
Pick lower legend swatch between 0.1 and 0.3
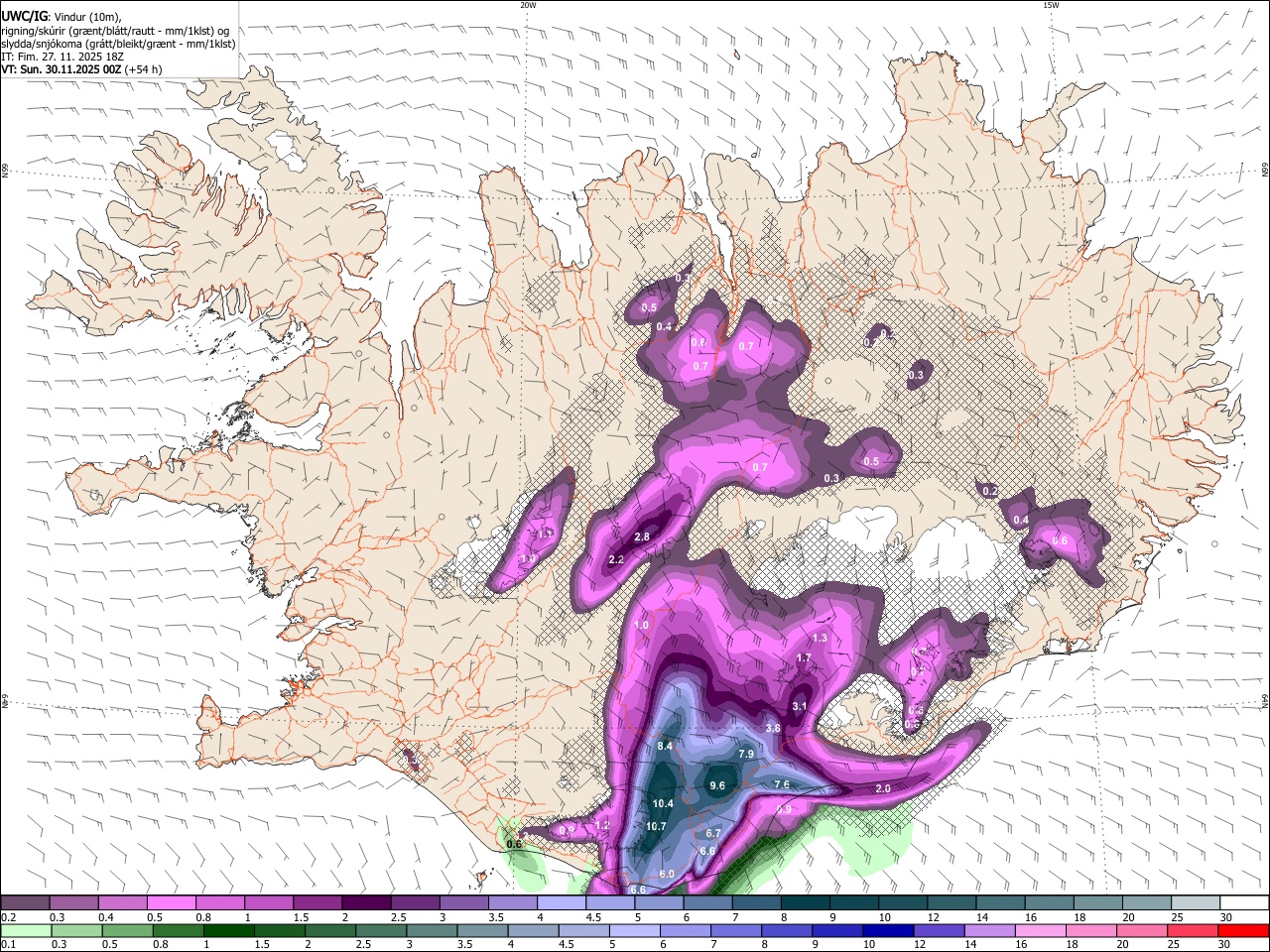tap(26, 930)
